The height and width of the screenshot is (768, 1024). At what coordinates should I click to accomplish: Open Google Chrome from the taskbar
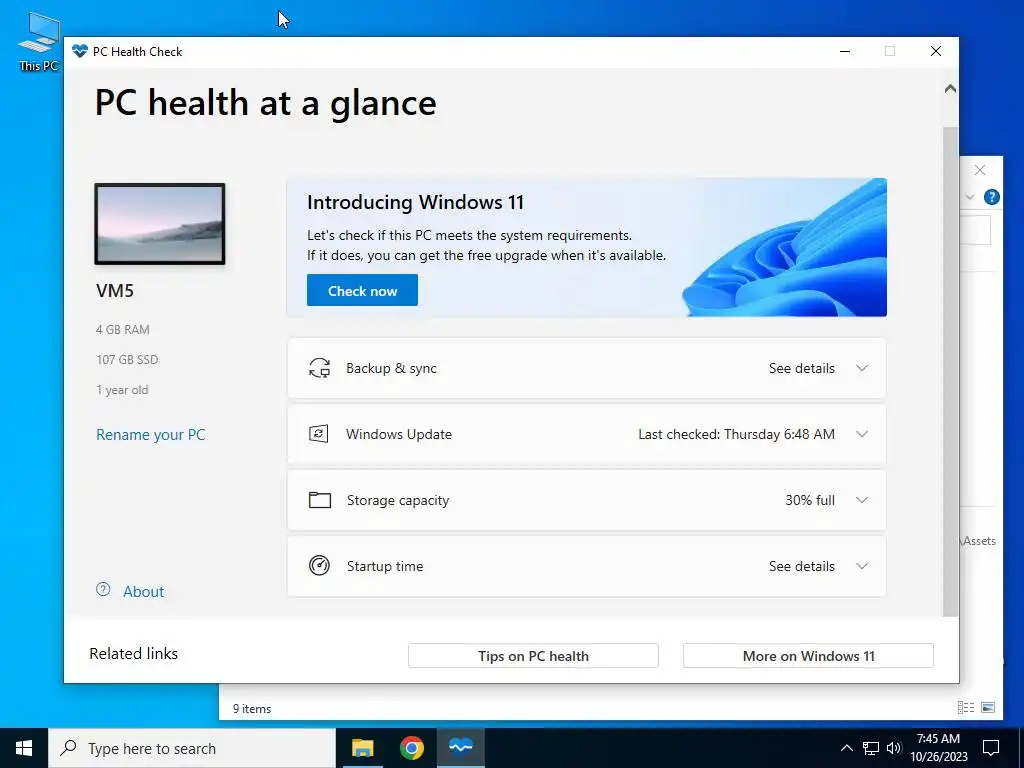point(411,748)
